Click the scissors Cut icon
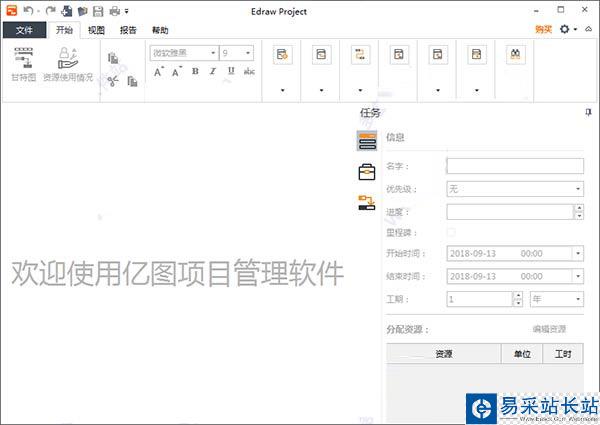The height and width of the screenshot is (425, 600). [113, 81]
